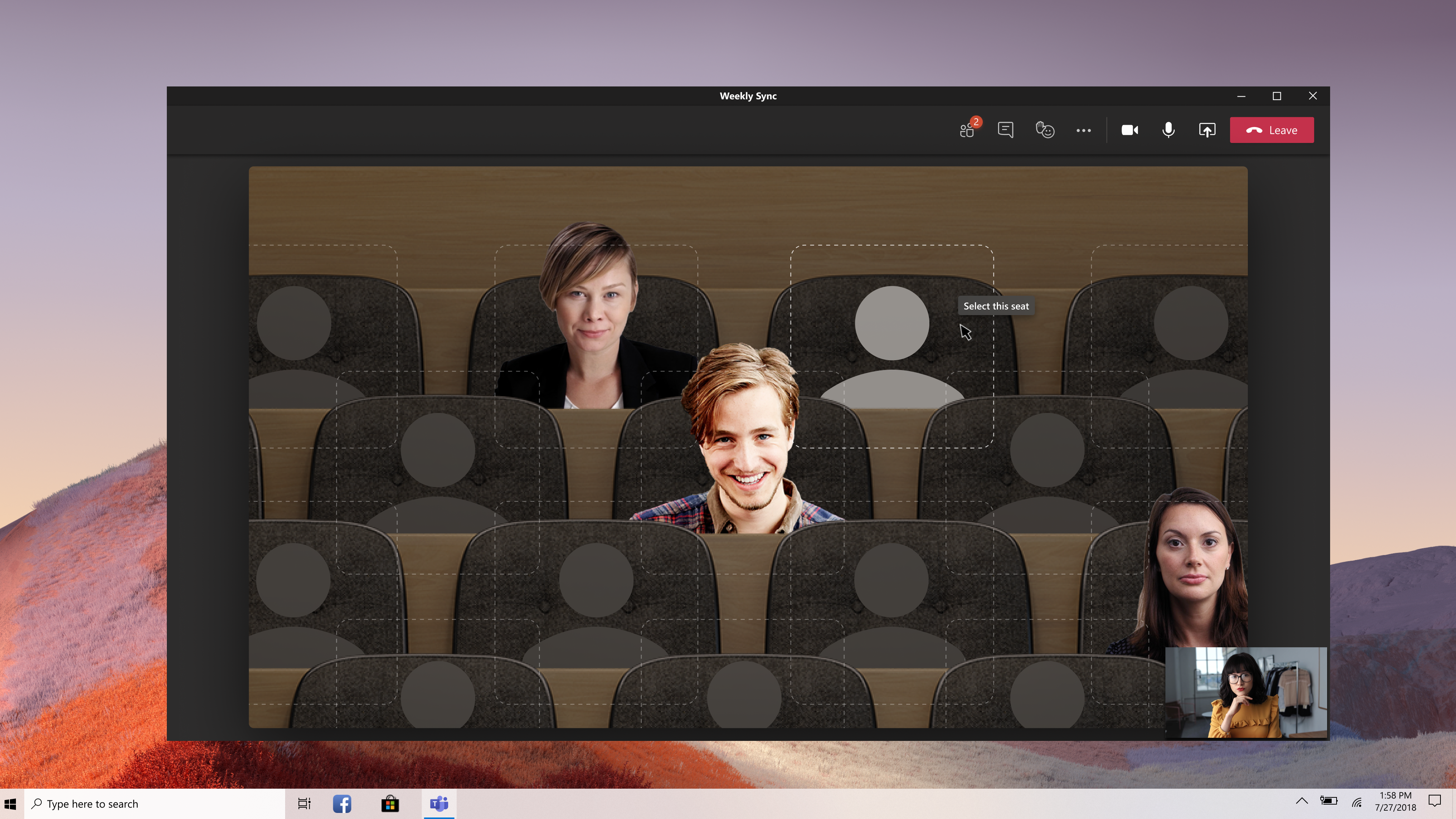Click the red Leave button
This screenshot has width=1456, height=819.
tap(1272, 130)
